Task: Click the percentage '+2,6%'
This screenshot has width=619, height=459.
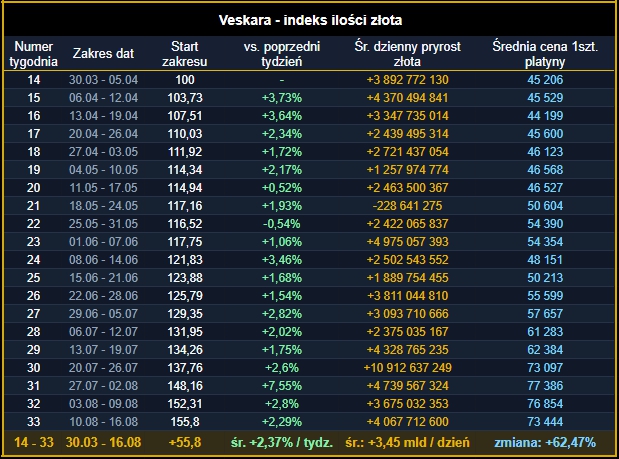Action: click(x=282, y=368)
